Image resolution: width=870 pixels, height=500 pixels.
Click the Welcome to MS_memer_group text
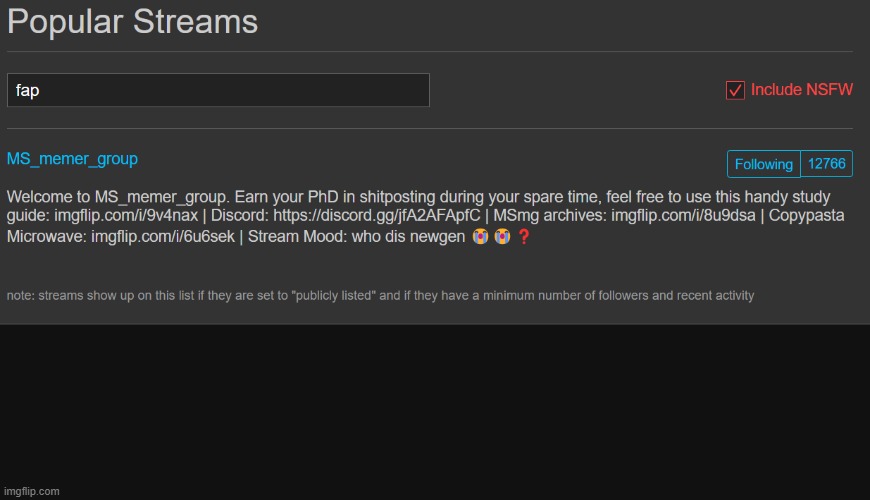118,196
